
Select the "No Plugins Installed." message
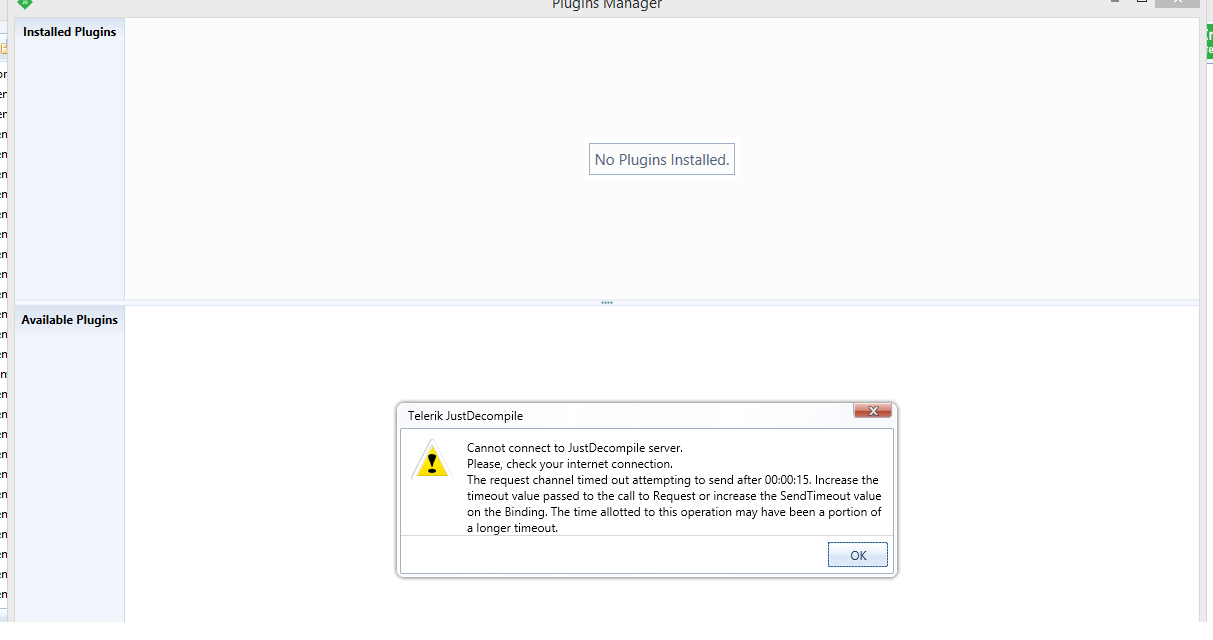662,159
